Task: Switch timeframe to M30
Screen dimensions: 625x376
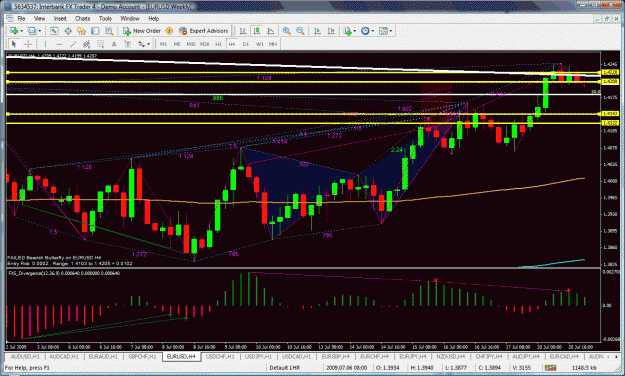Action: [204, 44]
